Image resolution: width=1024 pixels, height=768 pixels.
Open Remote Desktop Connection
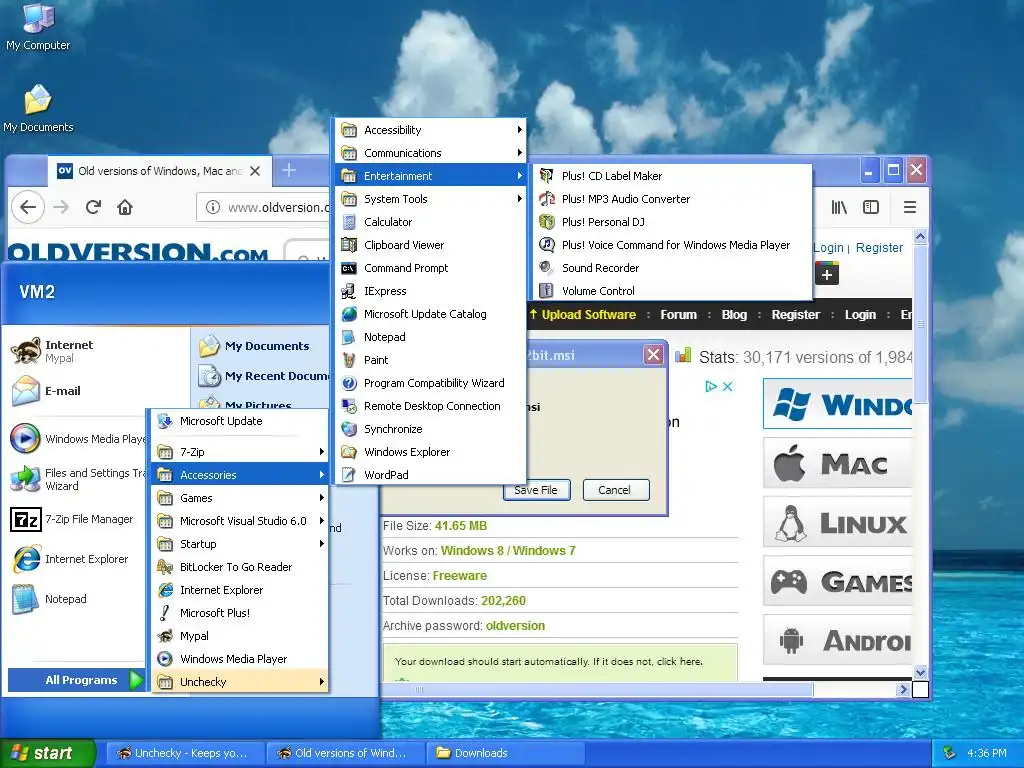pos(431,406)
